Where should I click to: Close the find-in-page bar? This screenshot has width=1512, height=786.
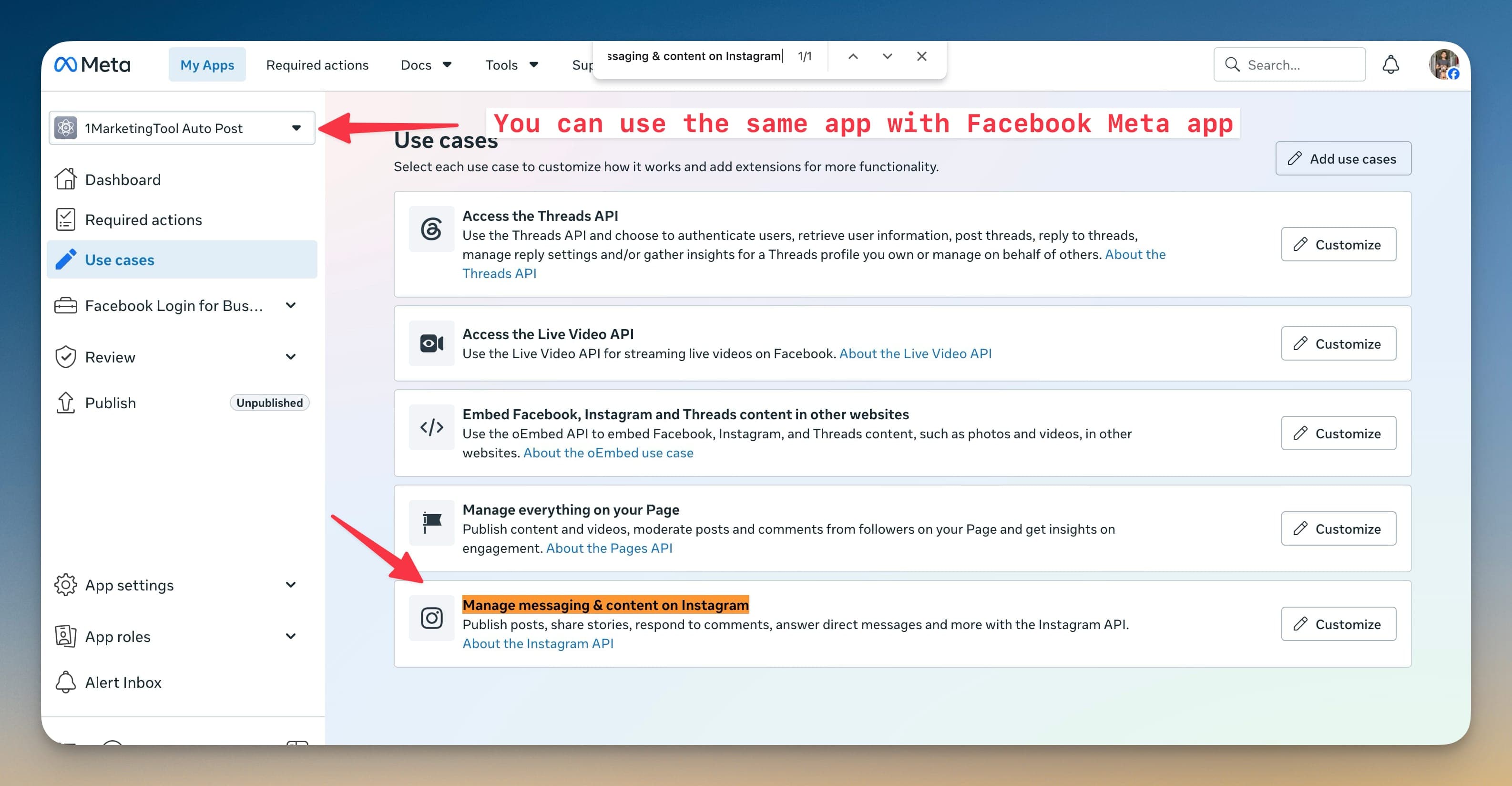point(921,56)
